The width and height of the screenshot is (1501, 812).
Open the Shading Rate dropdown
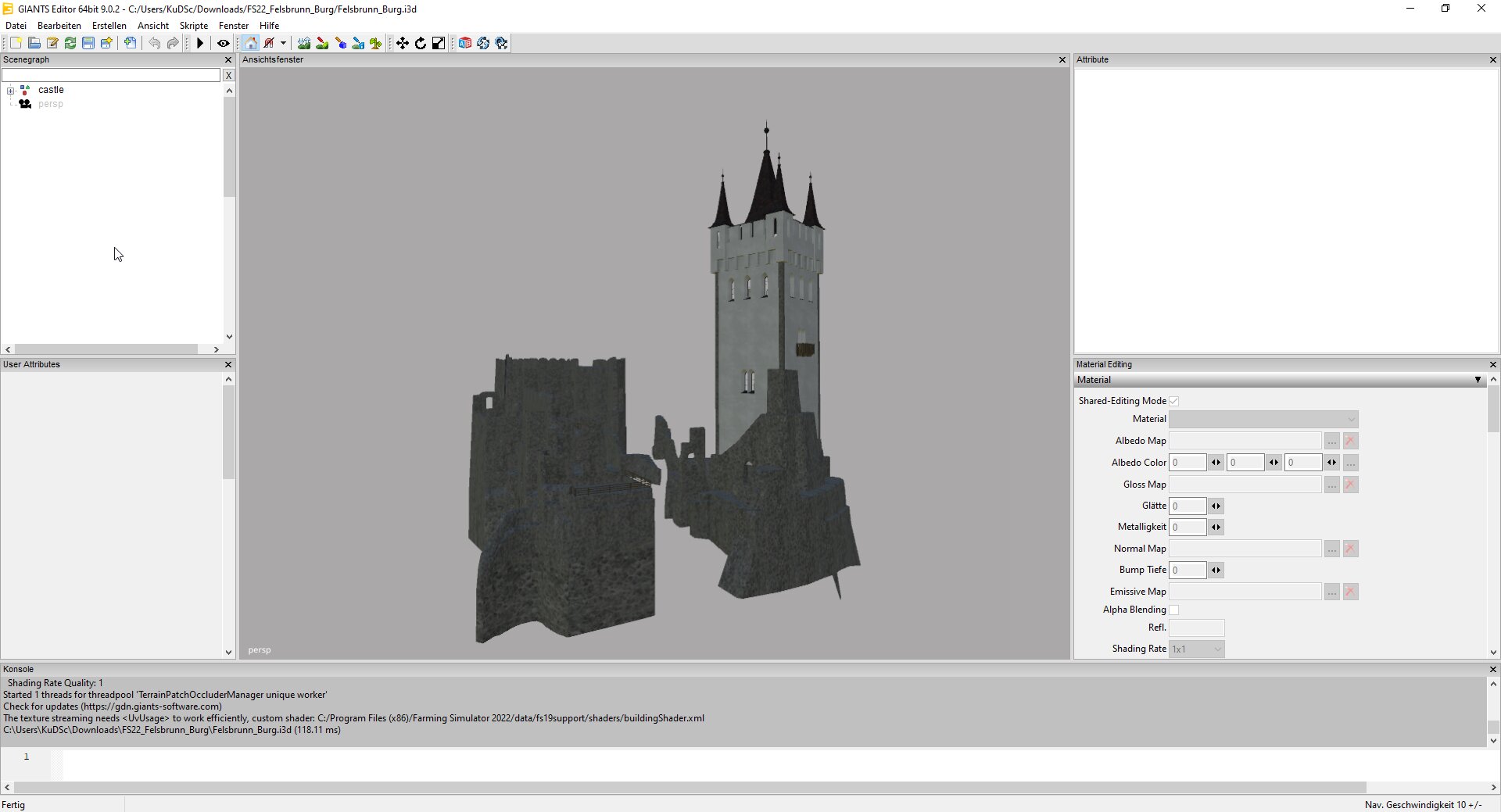(x=1196, y=649)
